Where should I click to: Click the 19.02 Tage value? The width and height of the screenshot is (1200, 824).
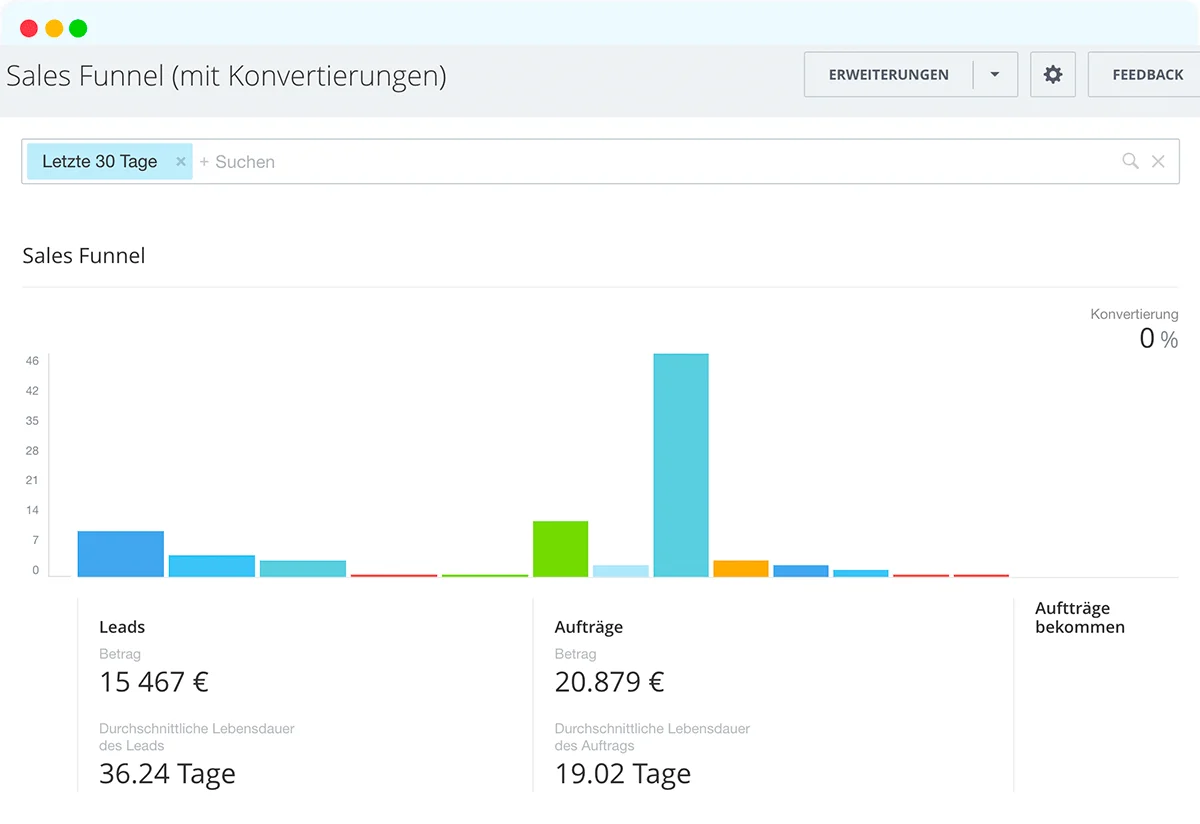623,774
